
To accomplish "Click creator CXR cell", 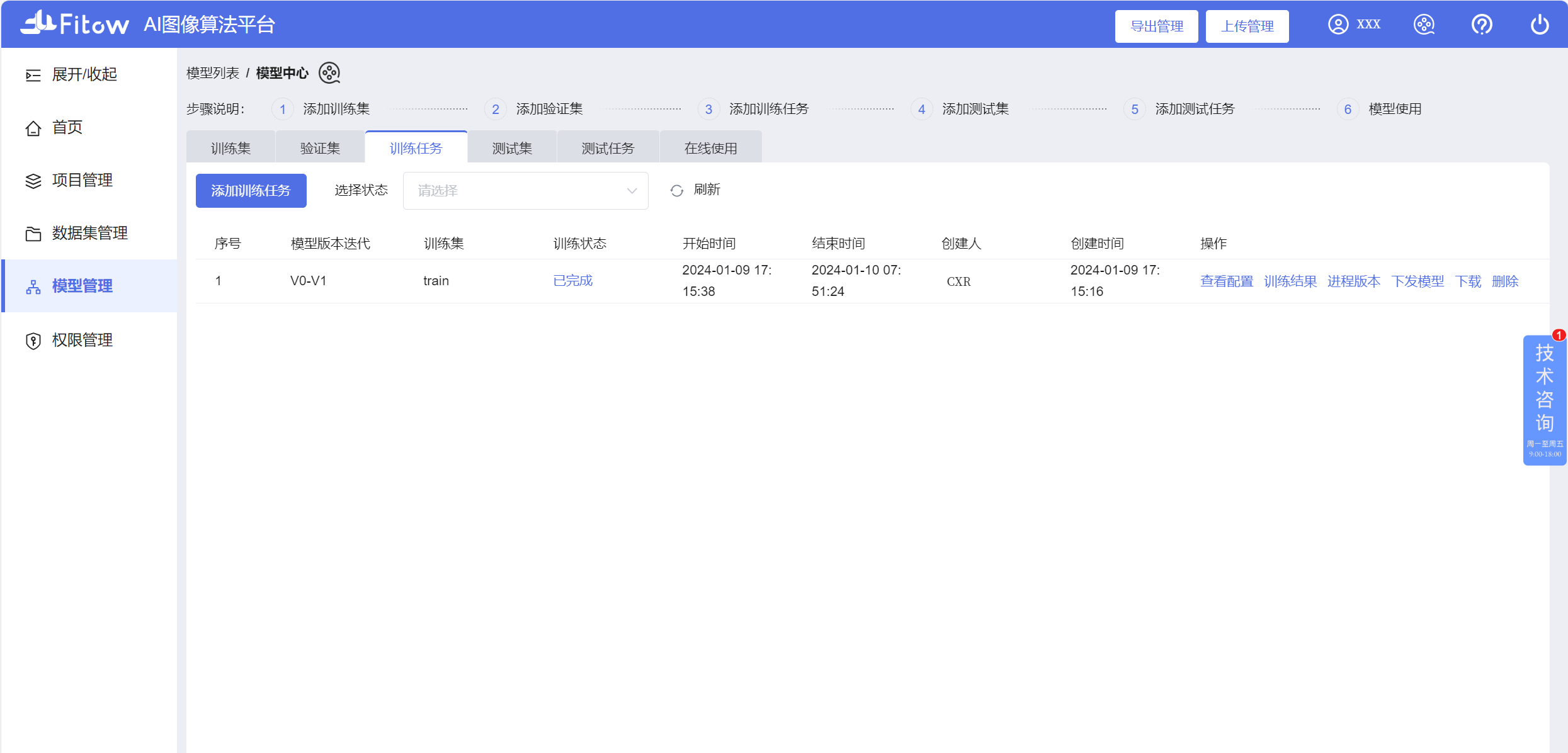I will (959, 281).
